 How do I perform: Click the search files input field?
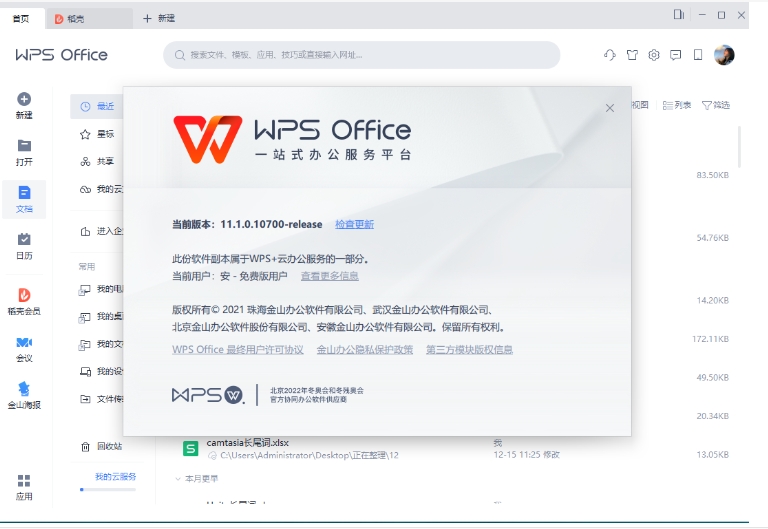tap(361, 55)
